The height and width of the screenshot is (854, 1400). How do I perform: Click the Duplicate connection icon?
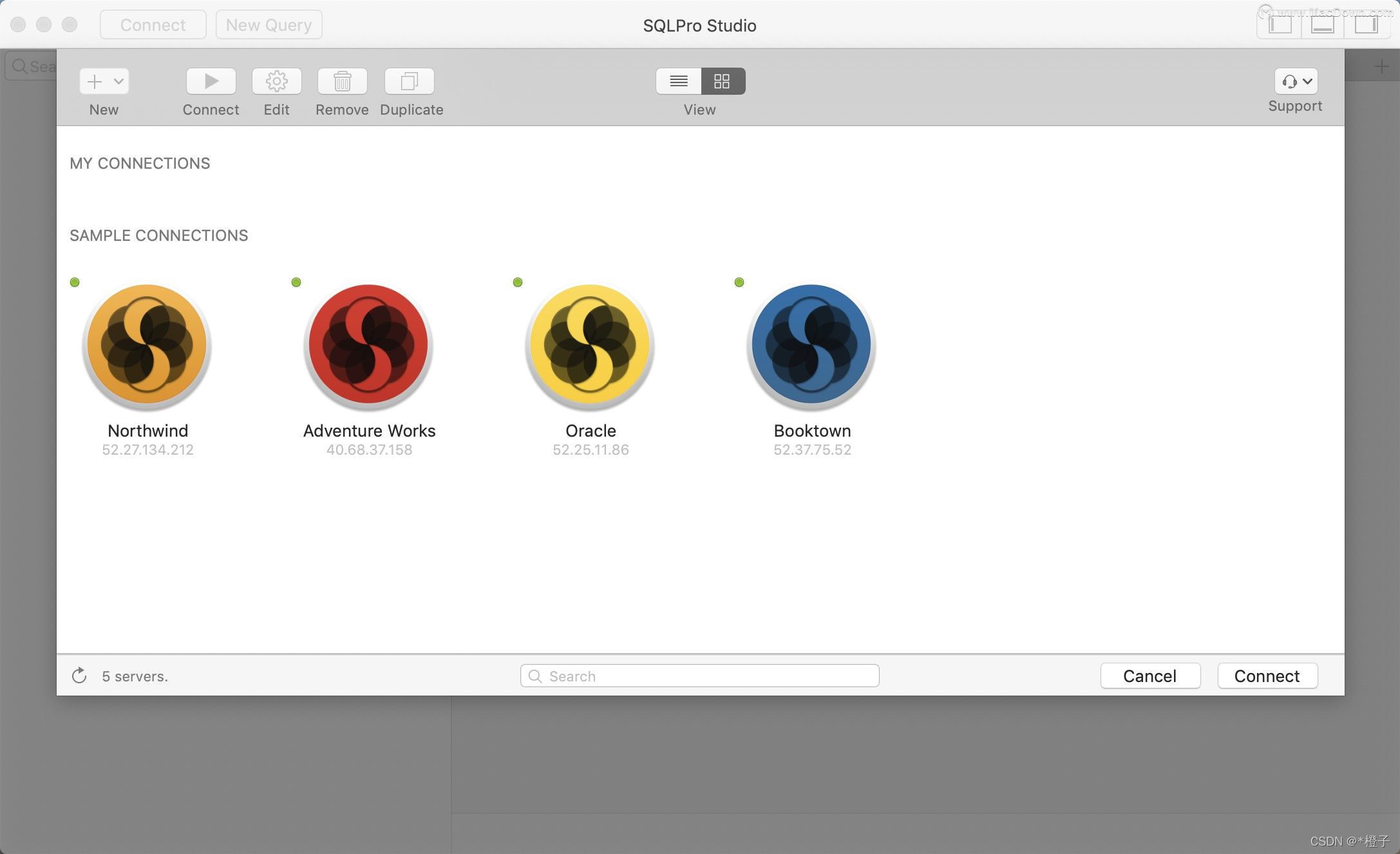click(409, 81)
